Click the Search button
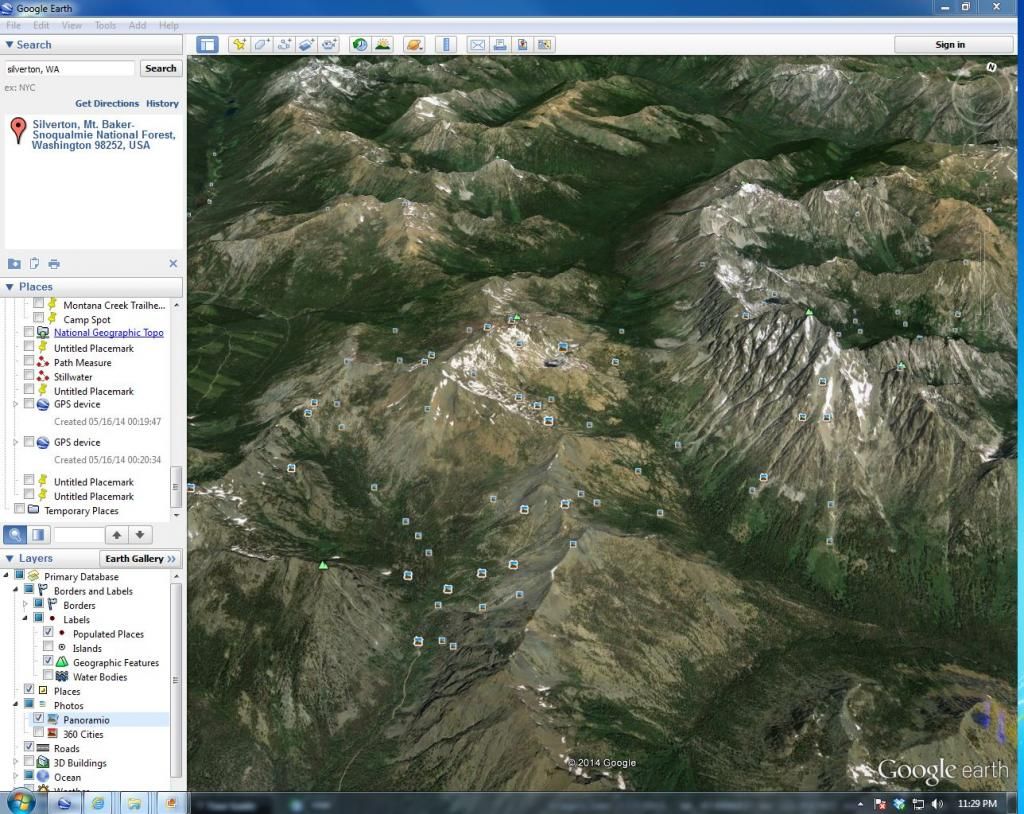The image size is (1024, 814). [x=161, y=69]
